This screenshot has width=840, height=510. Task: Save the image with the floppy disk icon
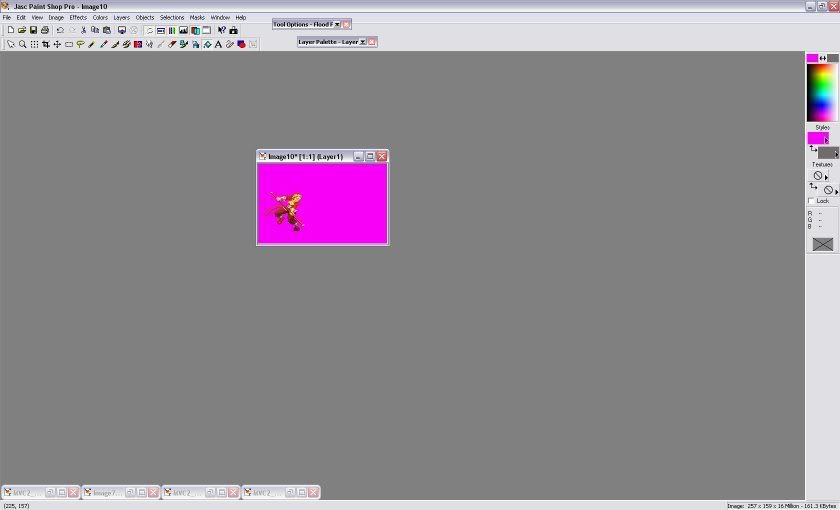pos(33,31)
